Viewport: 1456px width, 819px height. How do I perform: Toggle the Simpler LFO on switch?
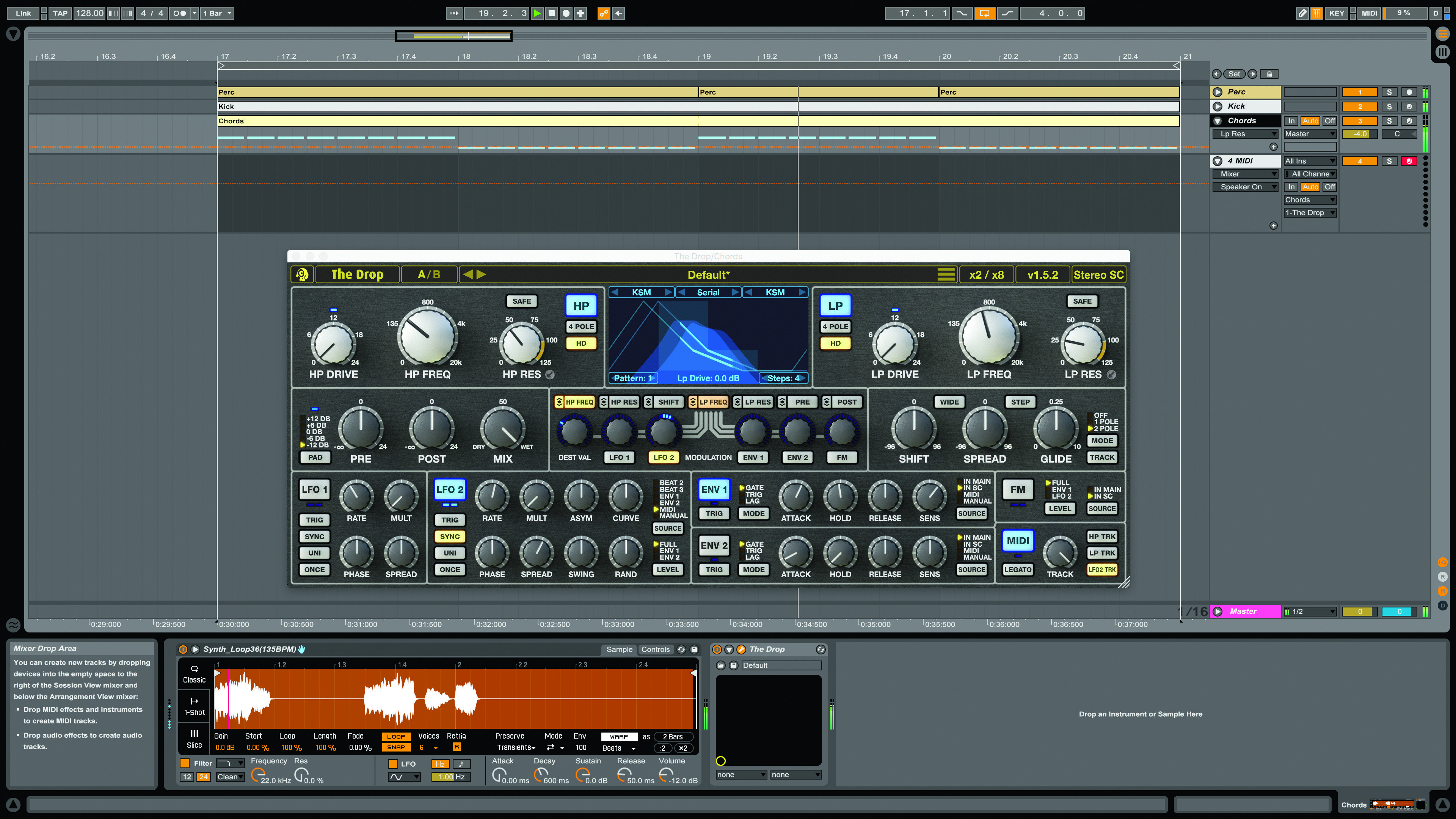pyautogui.click(x=393, y=764)
